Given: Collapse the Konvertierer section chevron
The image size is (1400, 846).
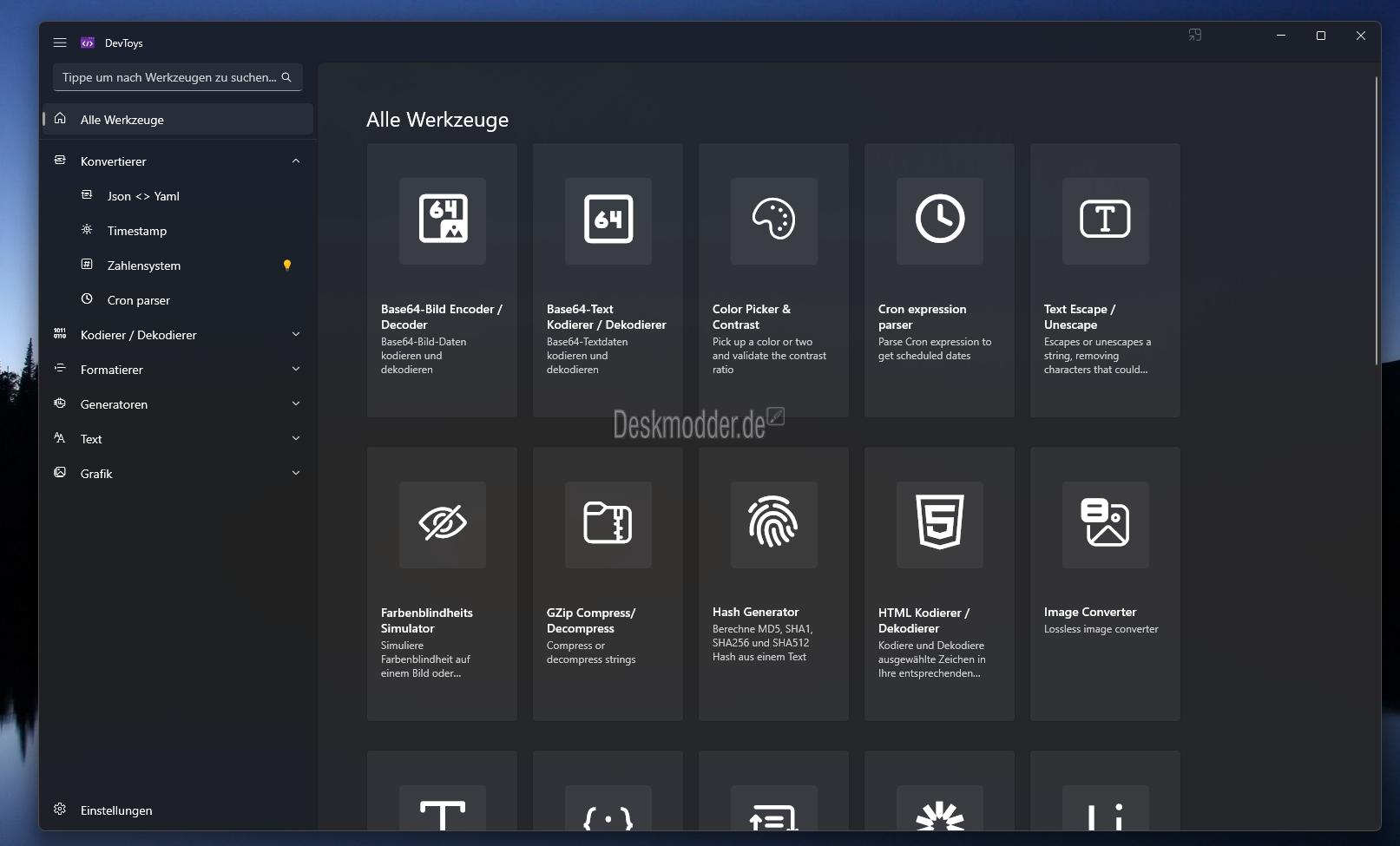Looking at the screenshot, I should pos(296,161).
